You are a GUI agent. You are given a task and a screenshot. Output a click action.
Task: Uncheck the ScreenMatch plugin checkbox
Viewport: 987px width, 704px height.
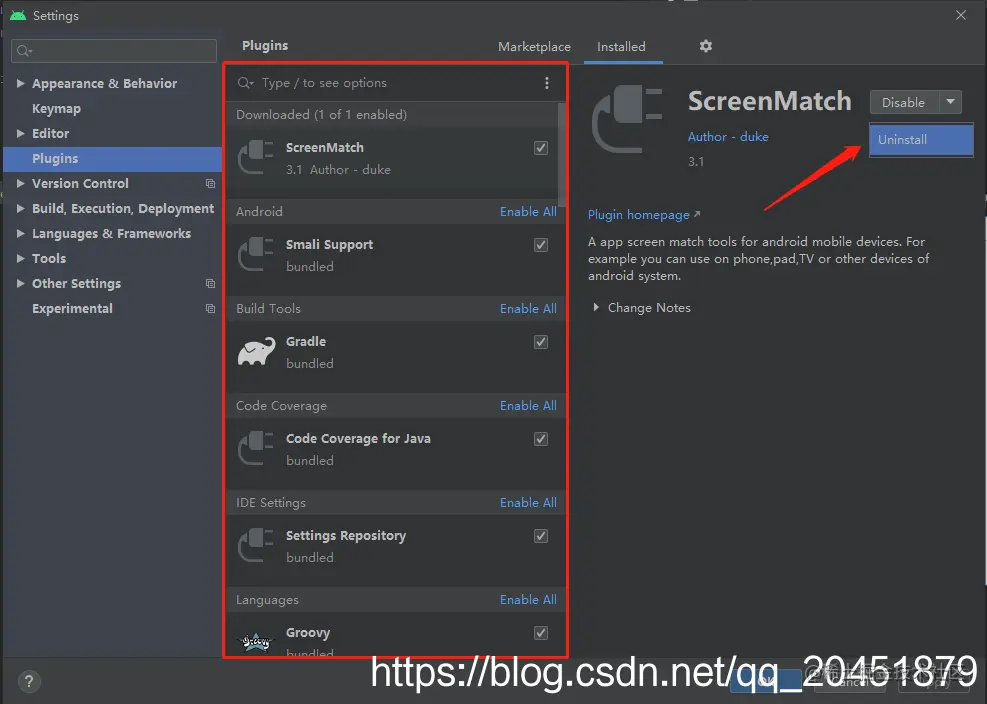(541, 148)
